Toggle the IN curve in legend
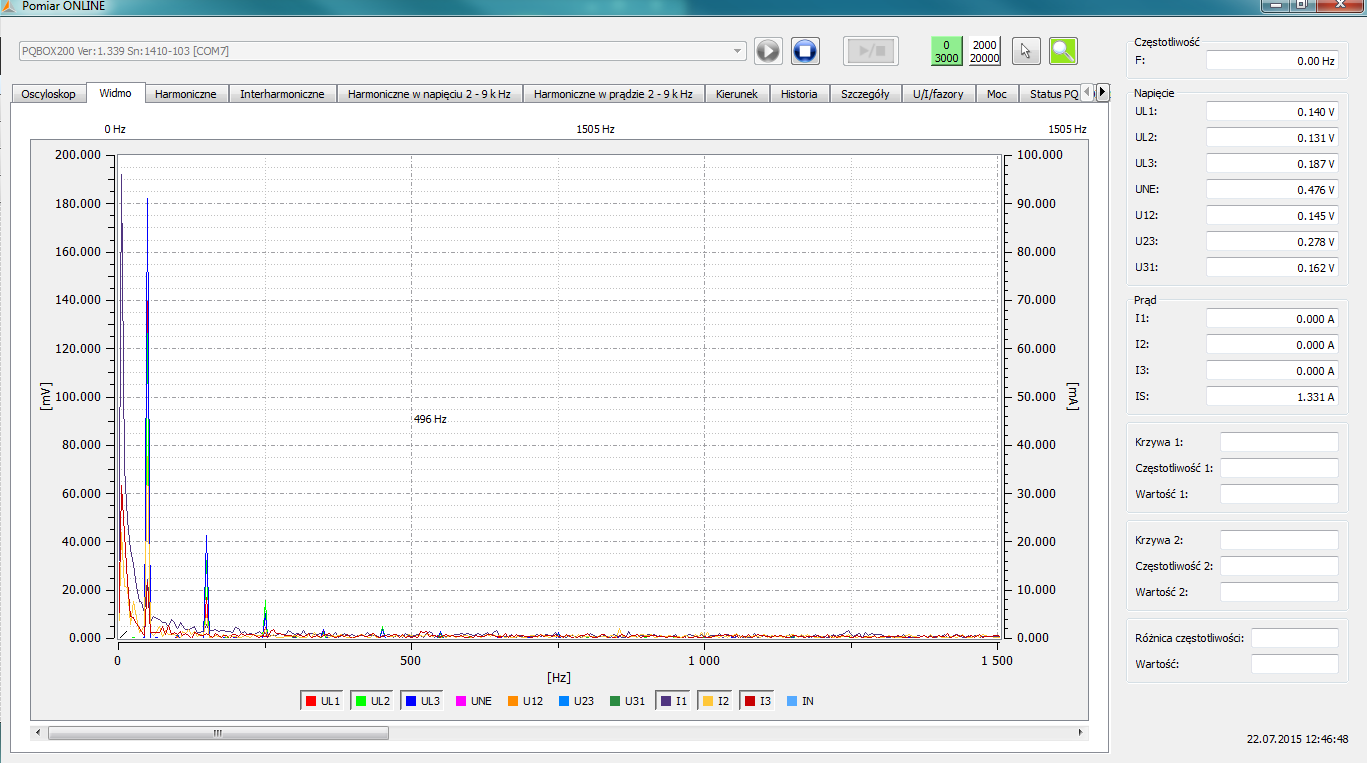 point(801,701)
